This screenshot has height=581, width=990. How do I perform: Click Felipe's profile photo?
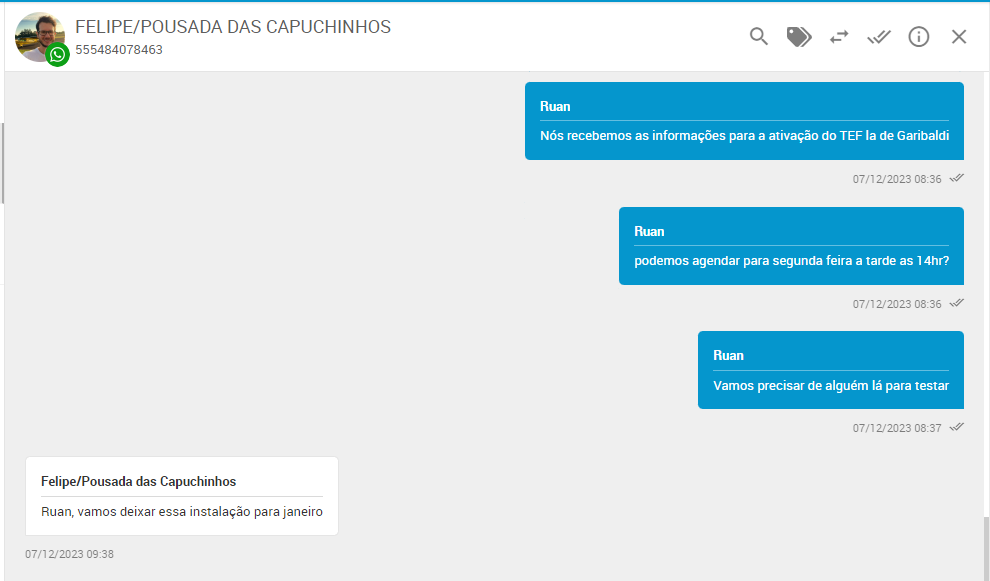tap(37, 33)
